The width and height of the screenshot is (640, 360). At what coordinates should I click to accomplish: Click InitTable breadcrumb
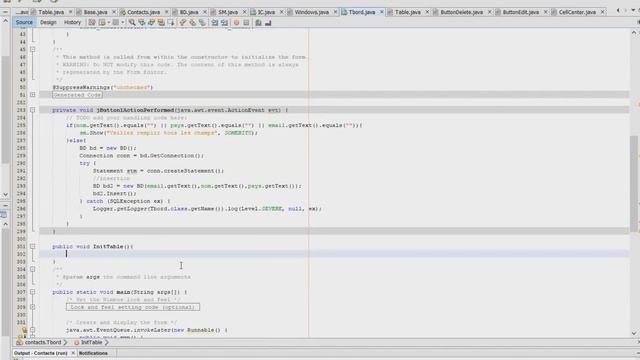pos(91,342)
